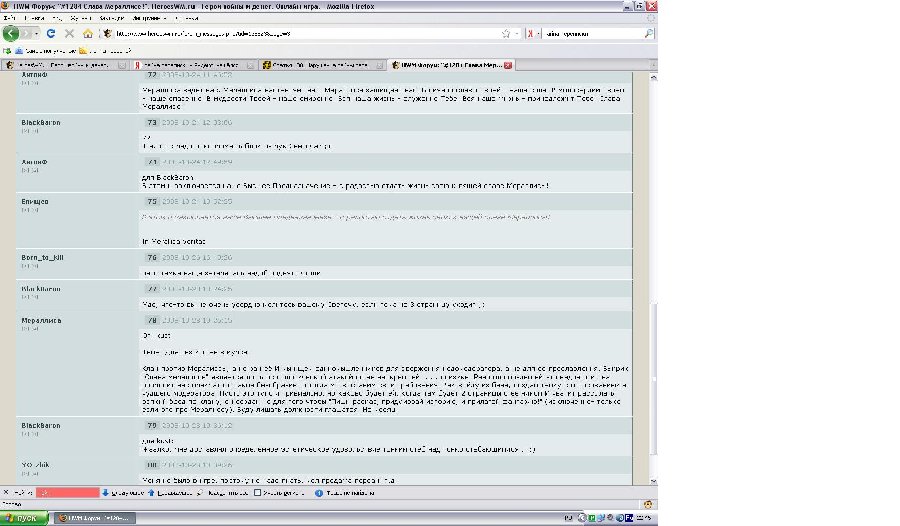Open Born_to_Kill user profile link
The width and height of the screenshot is (900, 526).
point(43,257)
